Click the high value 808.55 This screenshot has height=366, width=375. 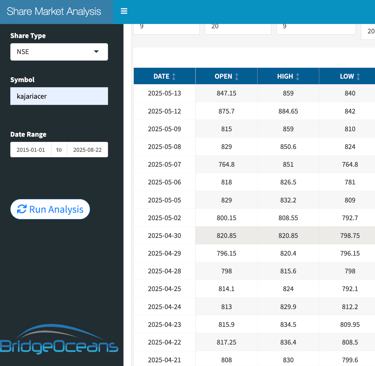pyautogui.click(x=288, y=218)
